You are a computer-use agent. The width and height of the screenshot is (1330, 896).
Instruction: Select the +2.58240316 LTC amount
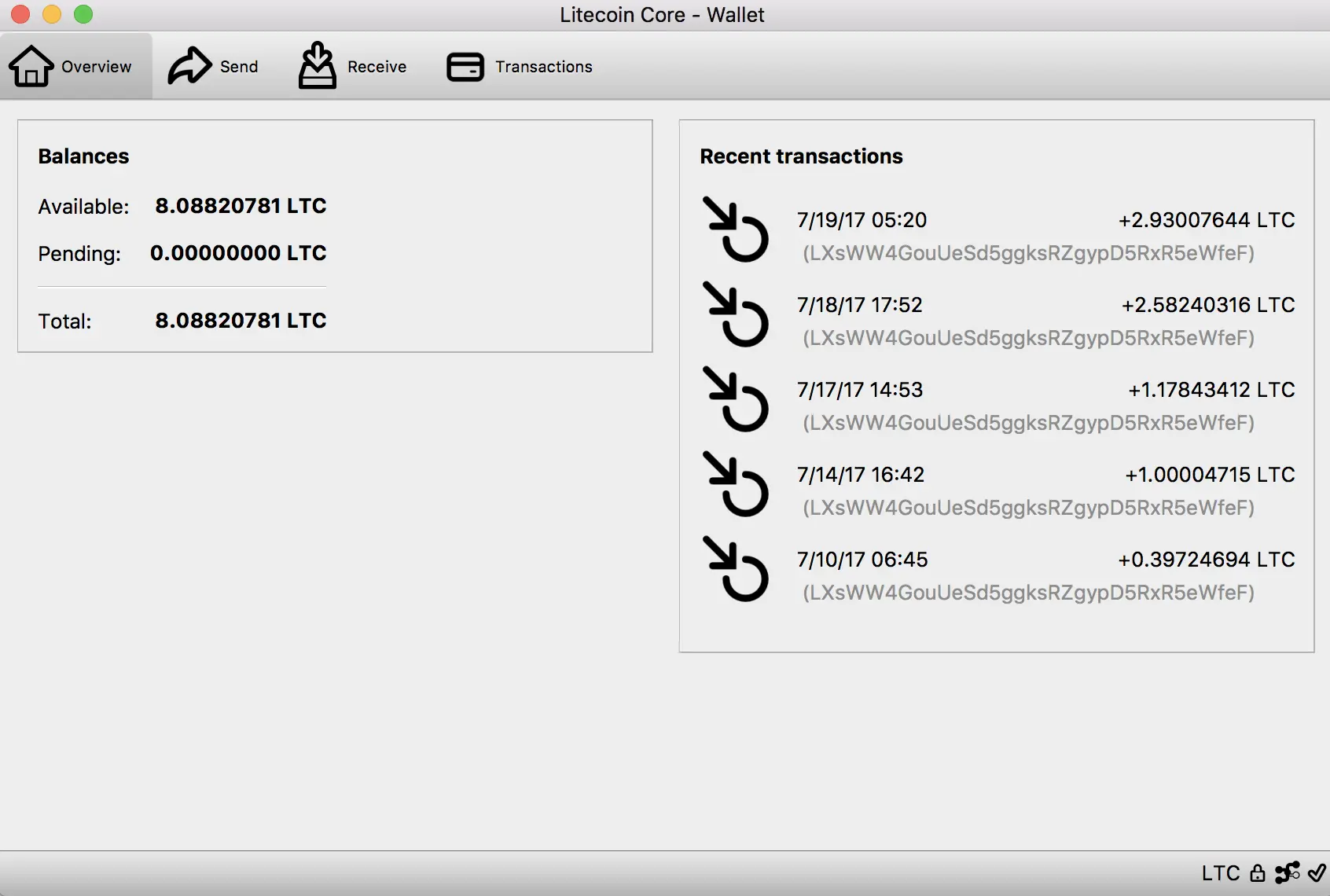[x=1208, y=305]
